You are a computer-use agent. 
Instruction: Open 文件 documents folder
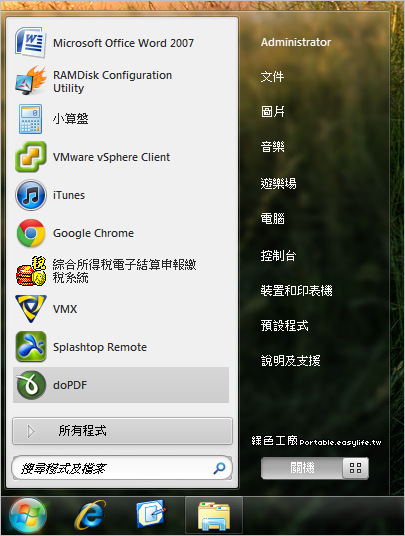(x=272, y=77)
